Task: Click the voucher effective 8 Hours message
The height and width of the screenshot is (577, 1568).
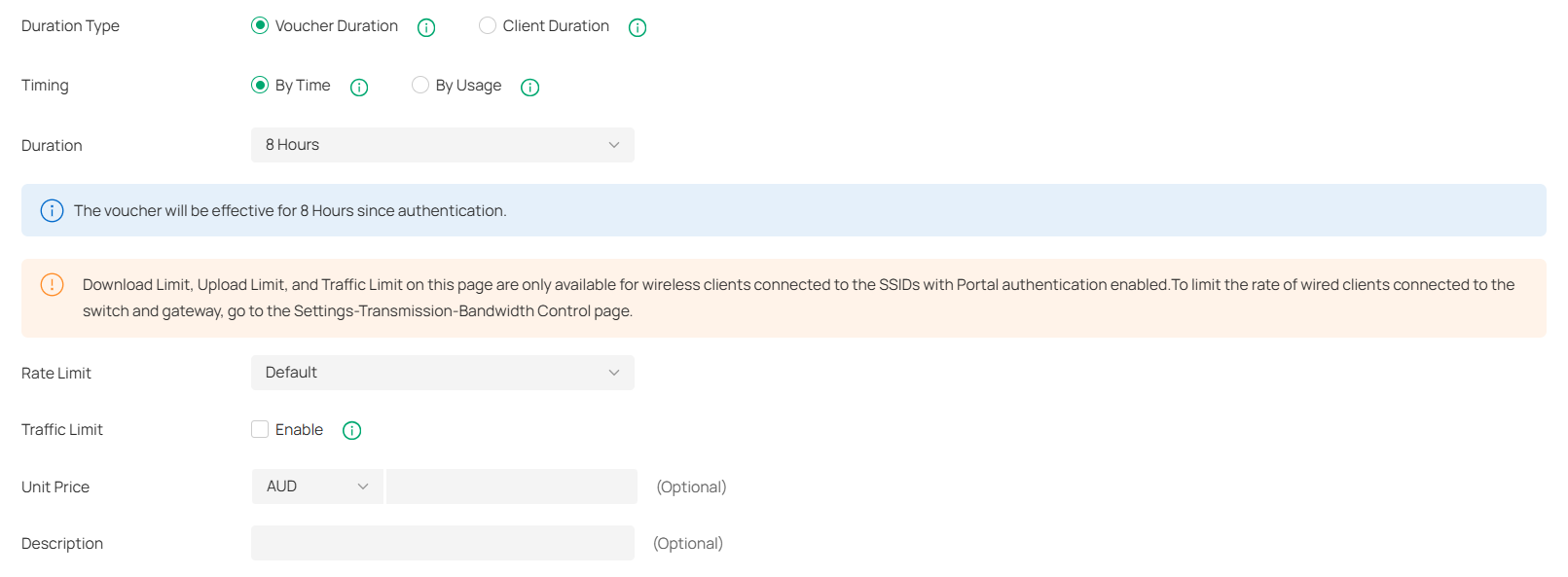Action: pos(290,211)
